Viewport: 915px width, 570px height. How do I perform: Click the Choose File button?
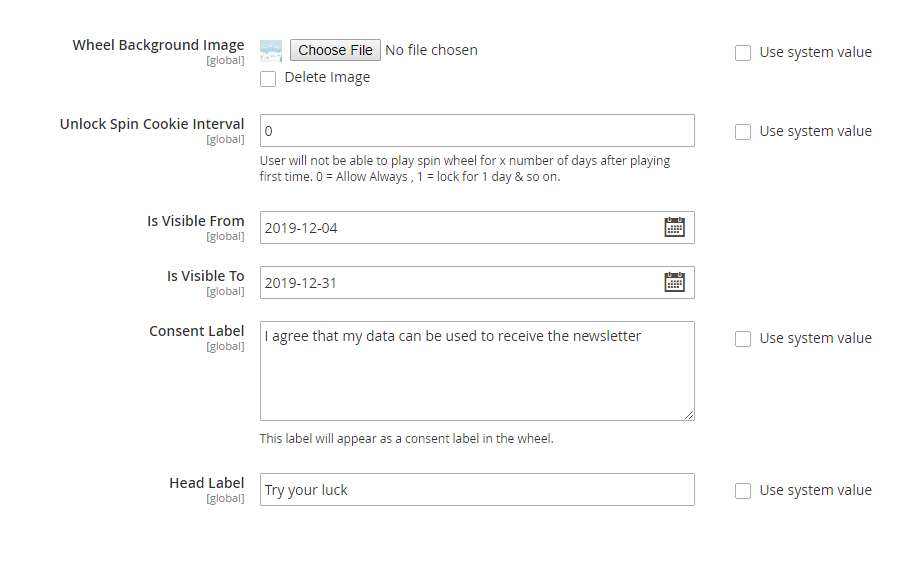tap(335, 50)
